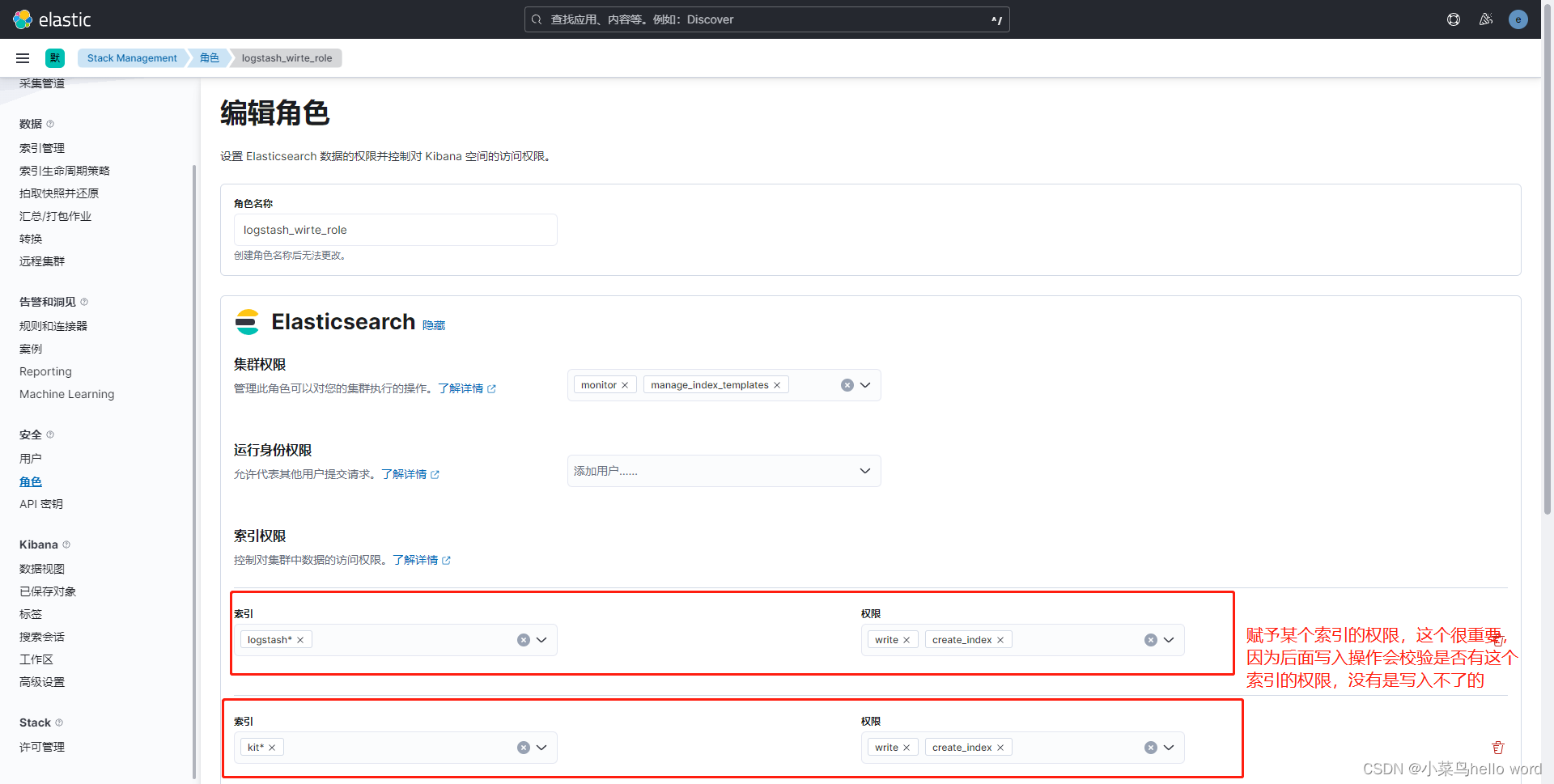This screenshot has width=1554, height=784.
Task: Open 标签 in the sidebar
Action: point(31,614)
